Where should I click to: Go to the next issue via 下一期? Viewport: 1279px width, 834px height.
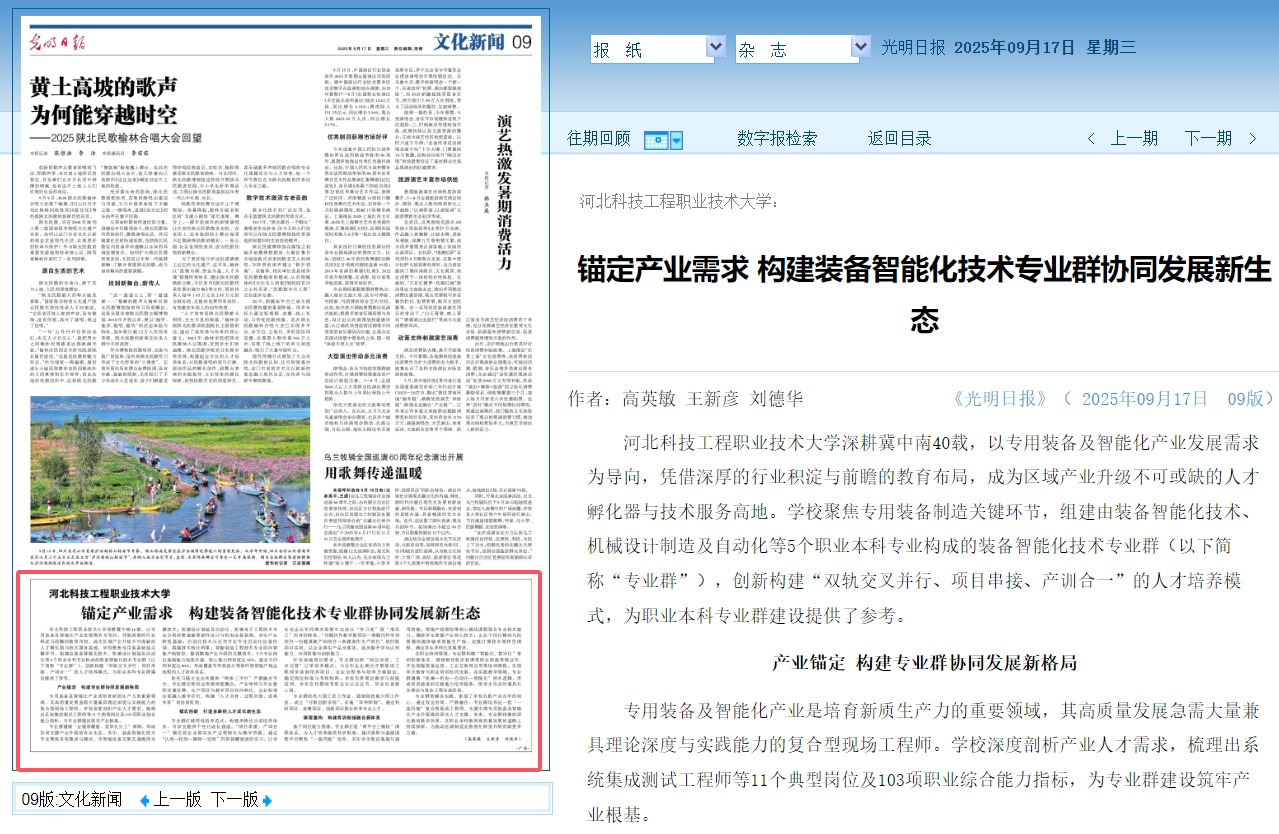click(x=1207, y=137)
